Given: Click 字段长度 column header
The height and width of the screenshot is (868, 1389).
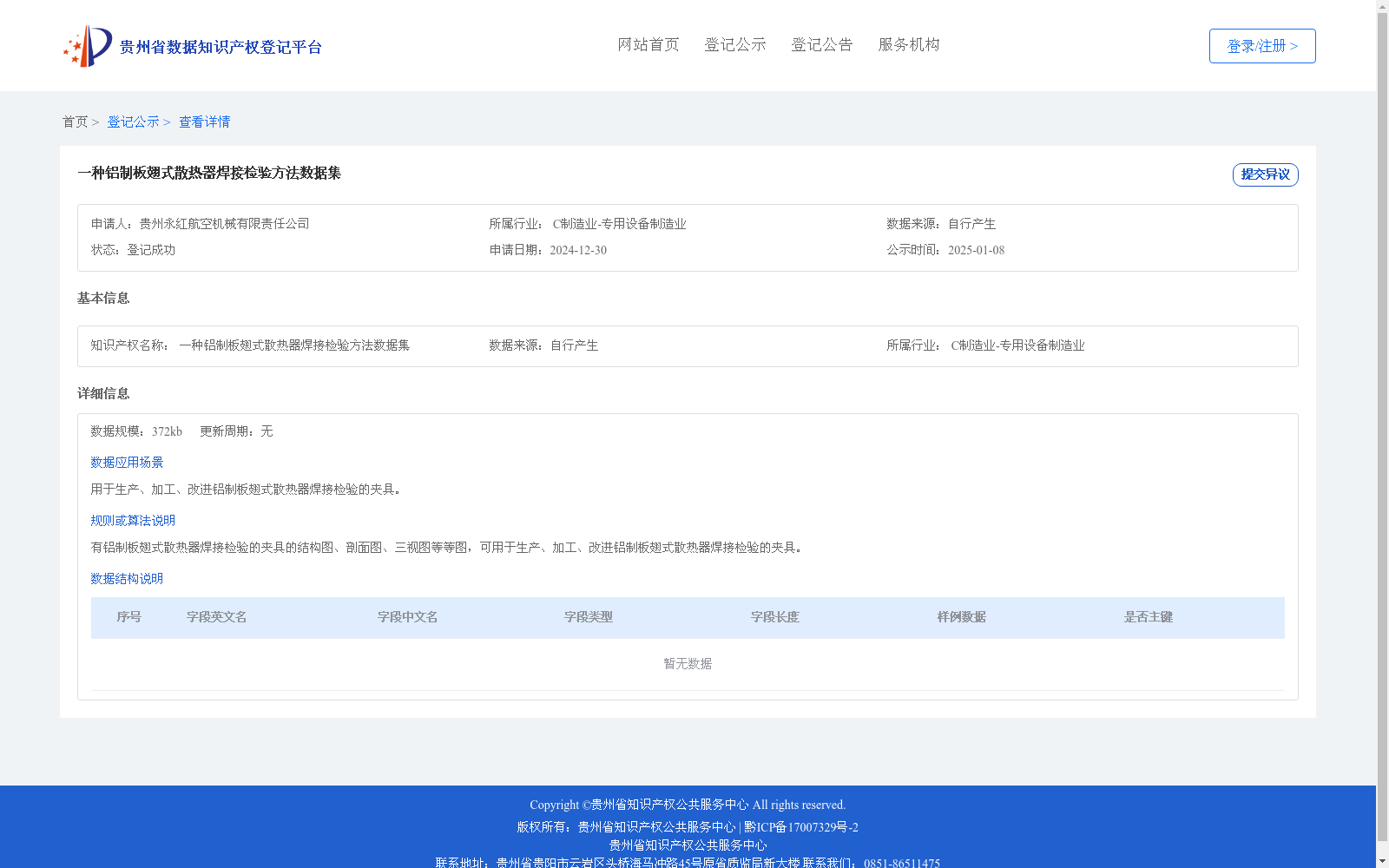Looking at the screenshot, I should point(775,617).
